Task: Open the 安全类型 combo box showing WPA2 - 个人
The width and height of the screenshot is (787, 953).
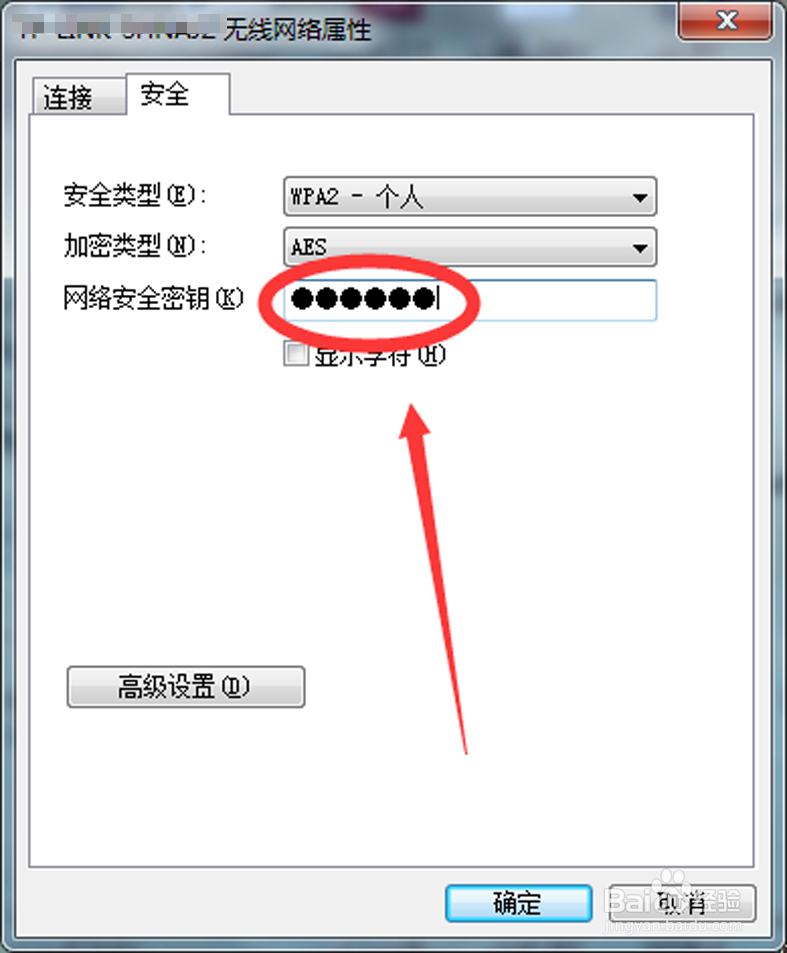Action: [470, 196]
